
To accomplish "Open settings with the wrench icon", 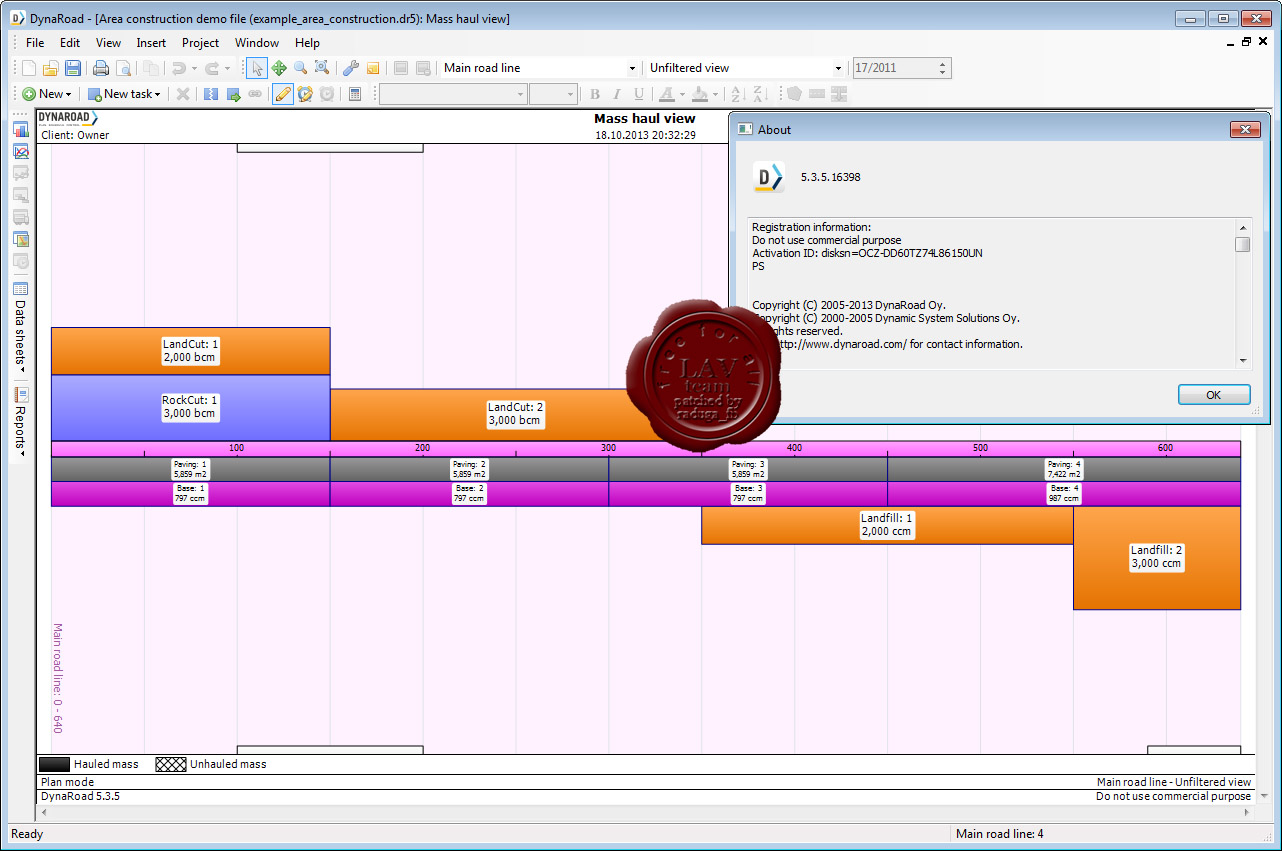I will click(351, 68).
